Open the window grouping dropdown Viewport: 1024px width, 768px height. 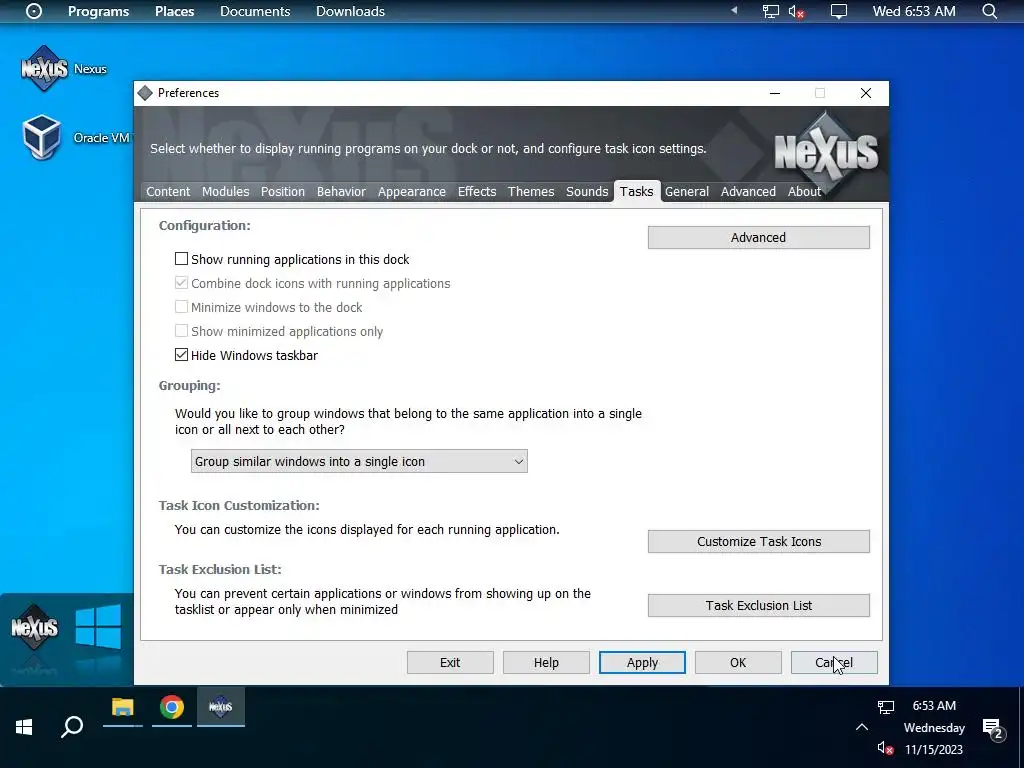coord(359,461)
